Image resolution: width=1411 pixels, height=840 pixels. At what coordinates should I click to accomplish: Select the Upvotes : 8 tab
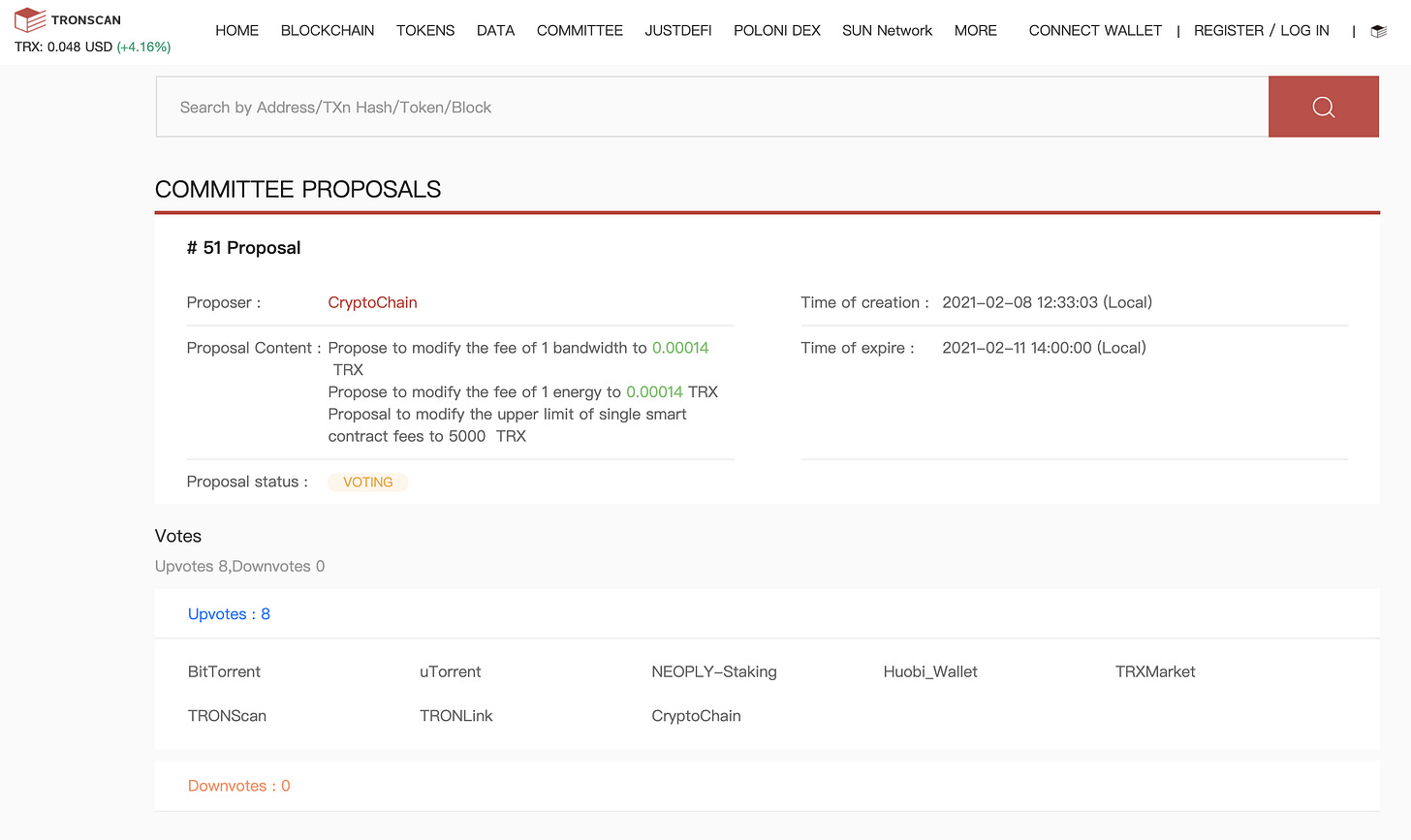pyautogui.click(x=229, y=614)
